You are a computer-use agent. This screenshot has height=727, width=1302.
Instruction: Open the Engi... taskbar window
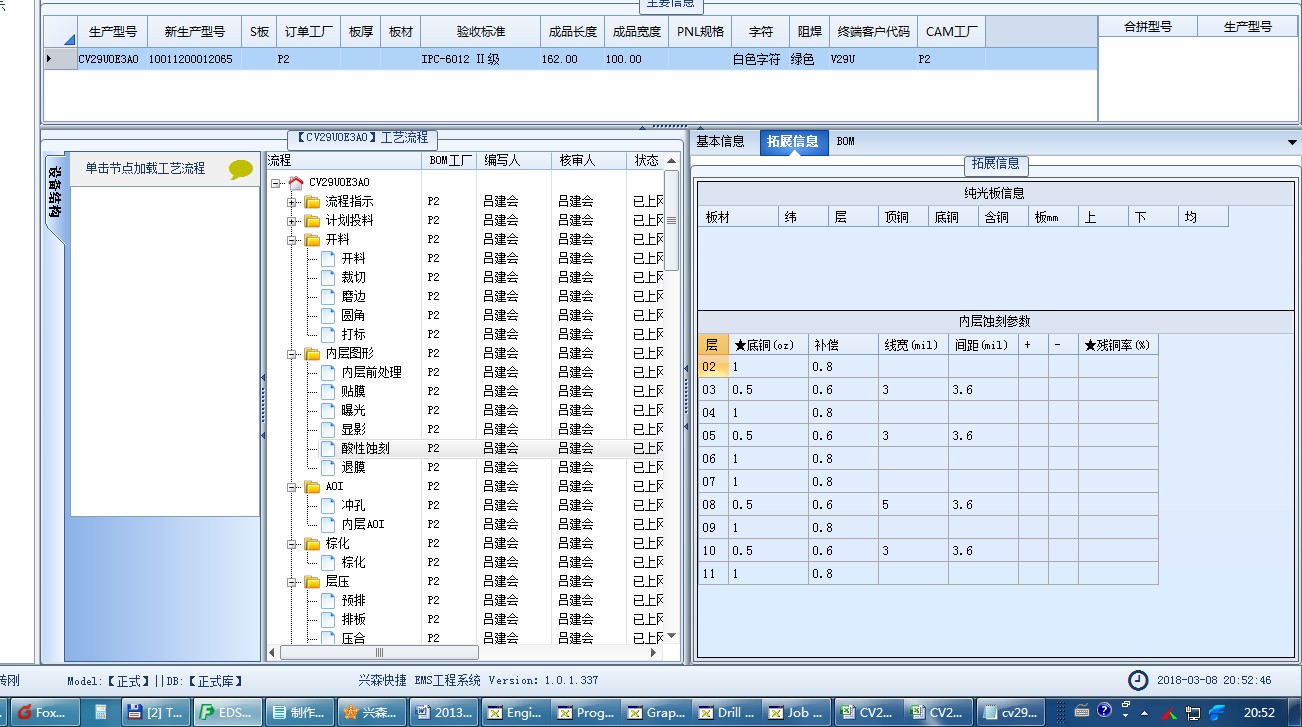coord(515,713)
